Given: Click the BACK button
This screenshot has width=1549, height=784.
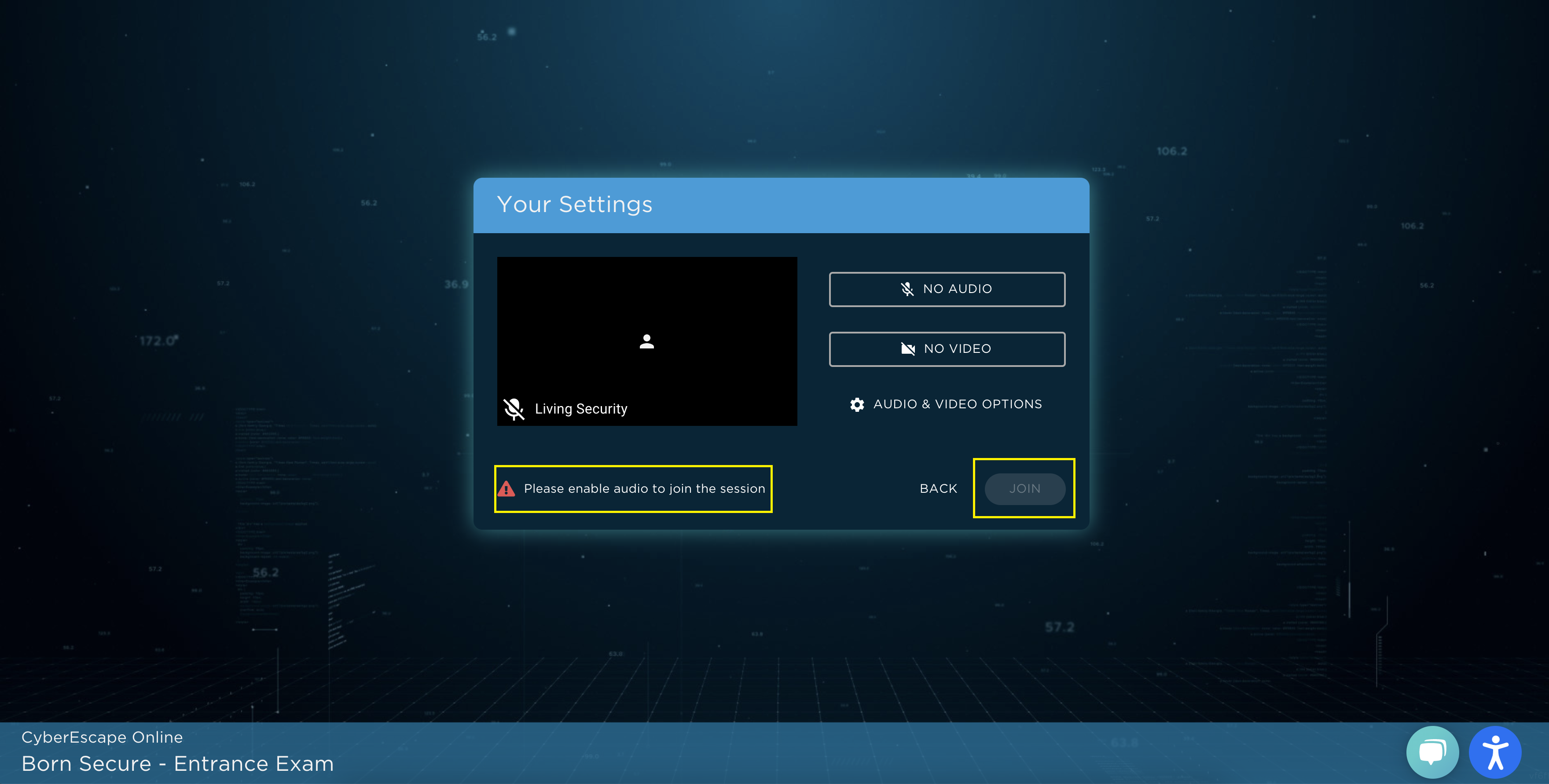Looking at the screenshot, I should [x=938, y=489].
